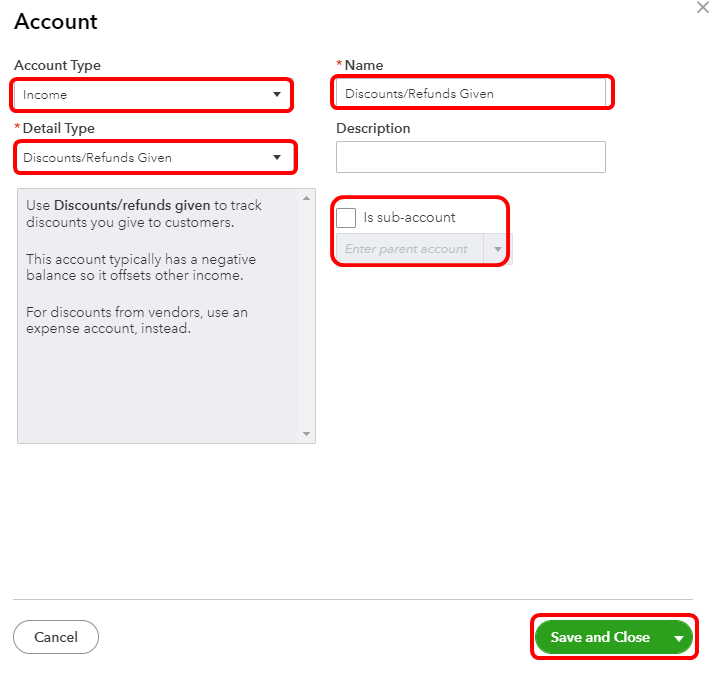
Task: Open the Account Type dropdown showing Income
Action: point(152,95)
